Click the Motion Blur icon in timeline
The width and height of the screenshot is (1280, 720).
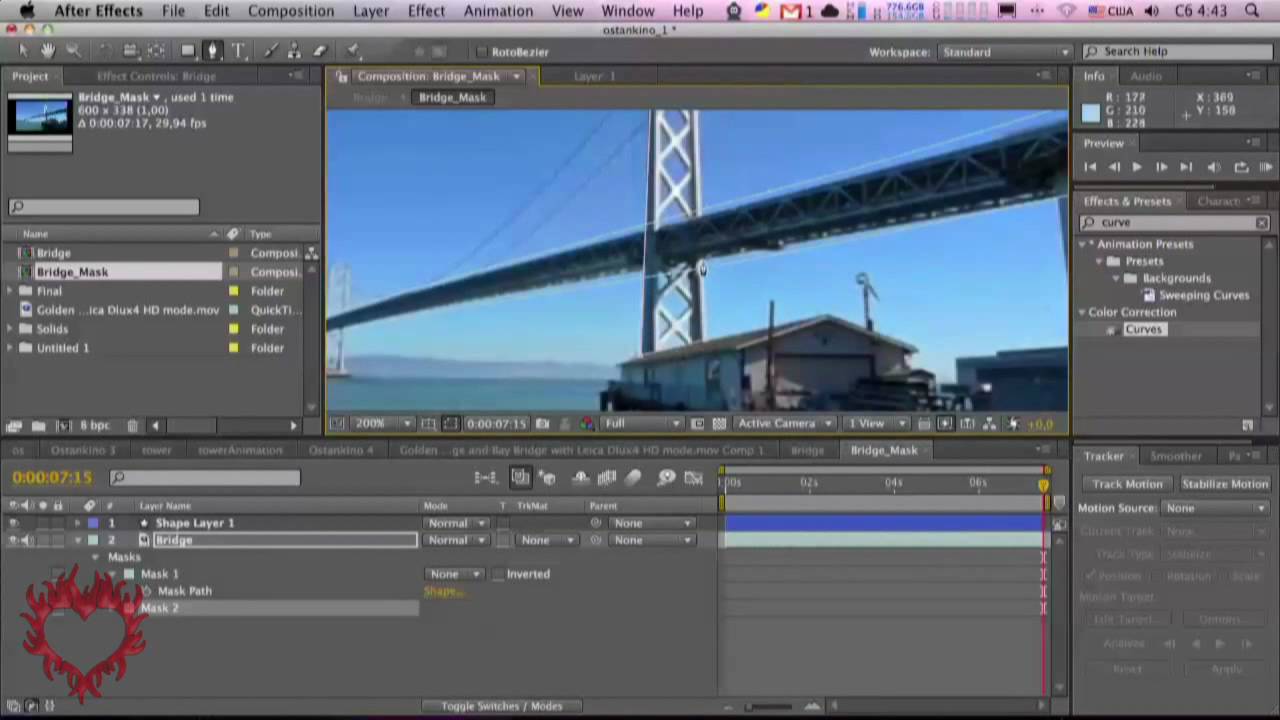(633, 478)
